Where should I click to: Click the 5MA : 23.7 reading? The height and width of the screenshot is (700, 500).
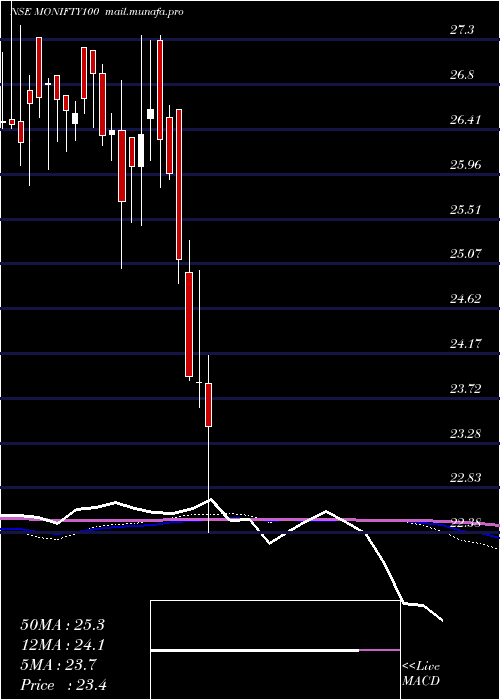coord(59,665)
